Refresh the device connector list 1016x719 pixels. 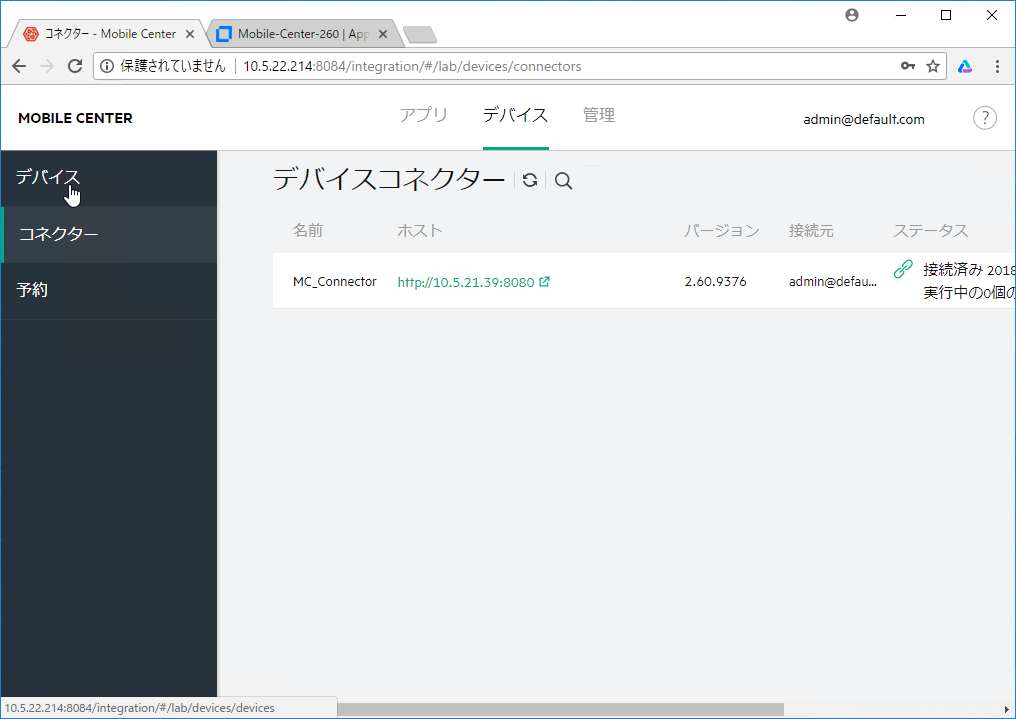530,180
